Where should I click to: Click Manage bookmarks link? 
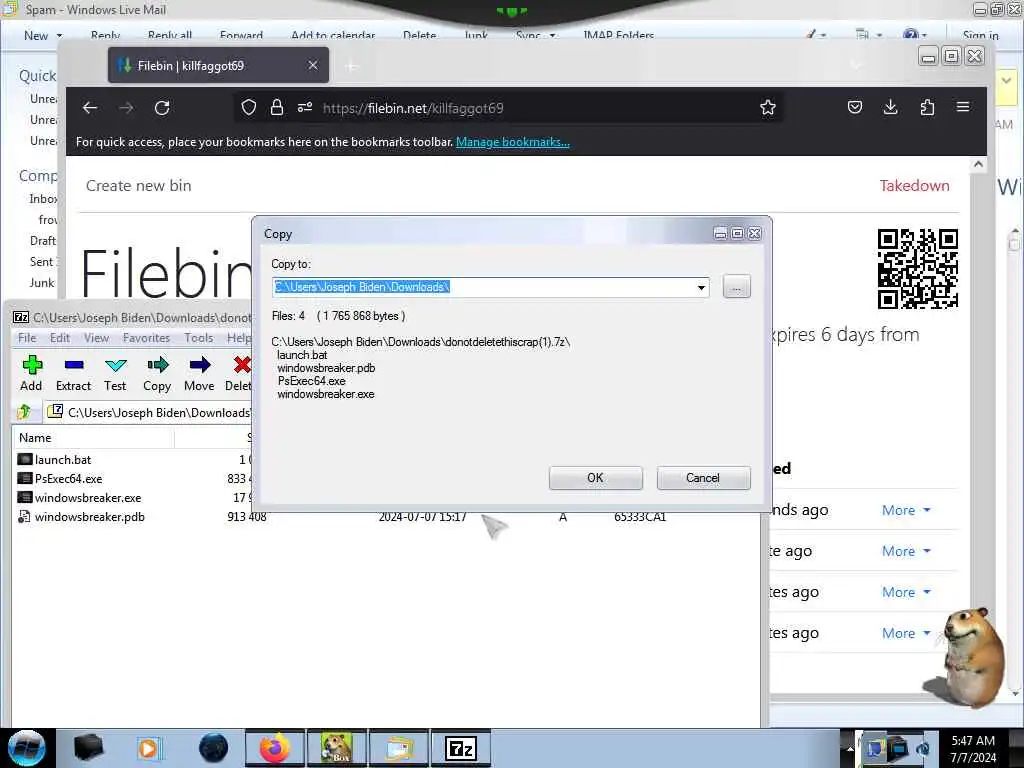(513, 142)
